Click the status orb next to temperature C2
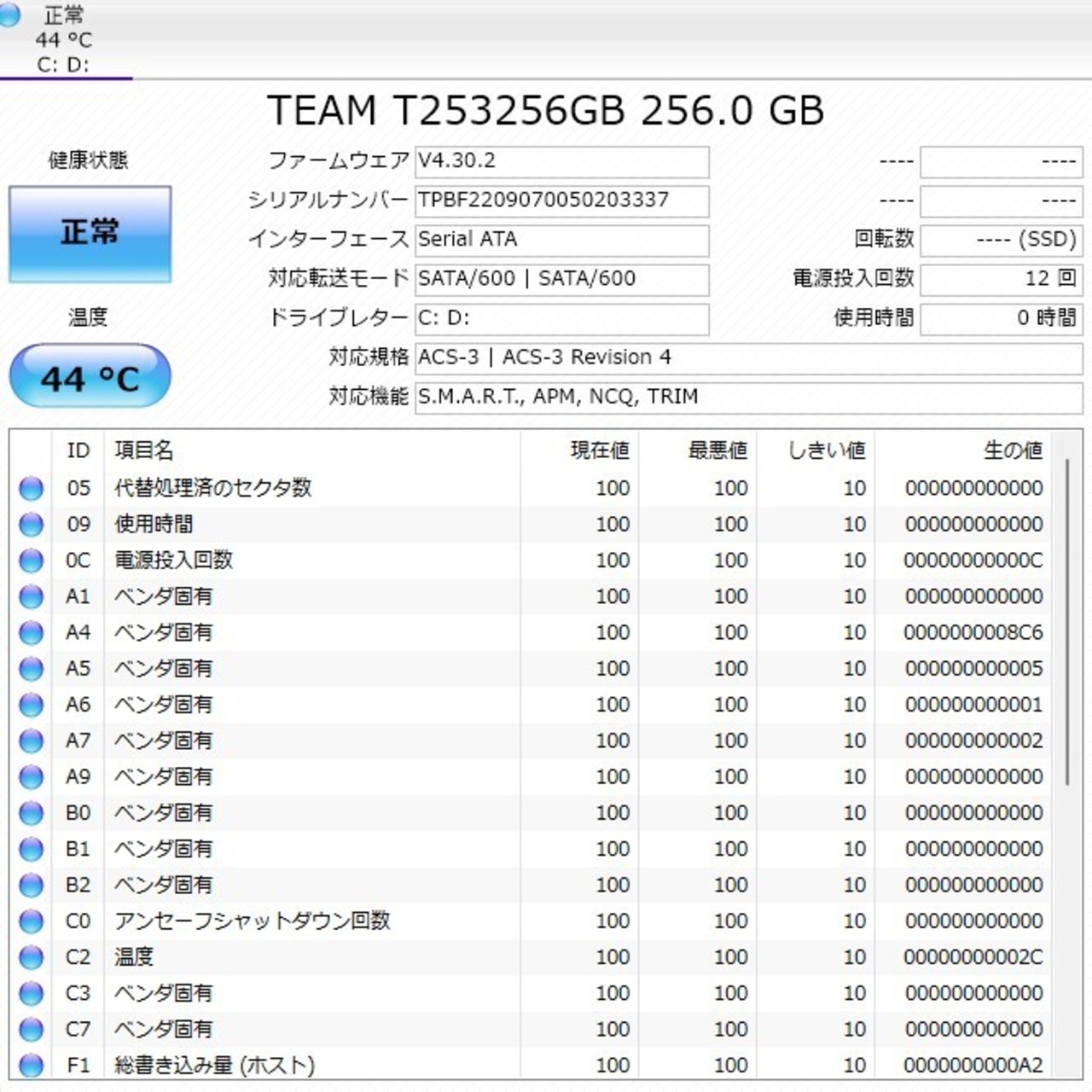This screenshot has height=1092, width=1092. (31, 957)
